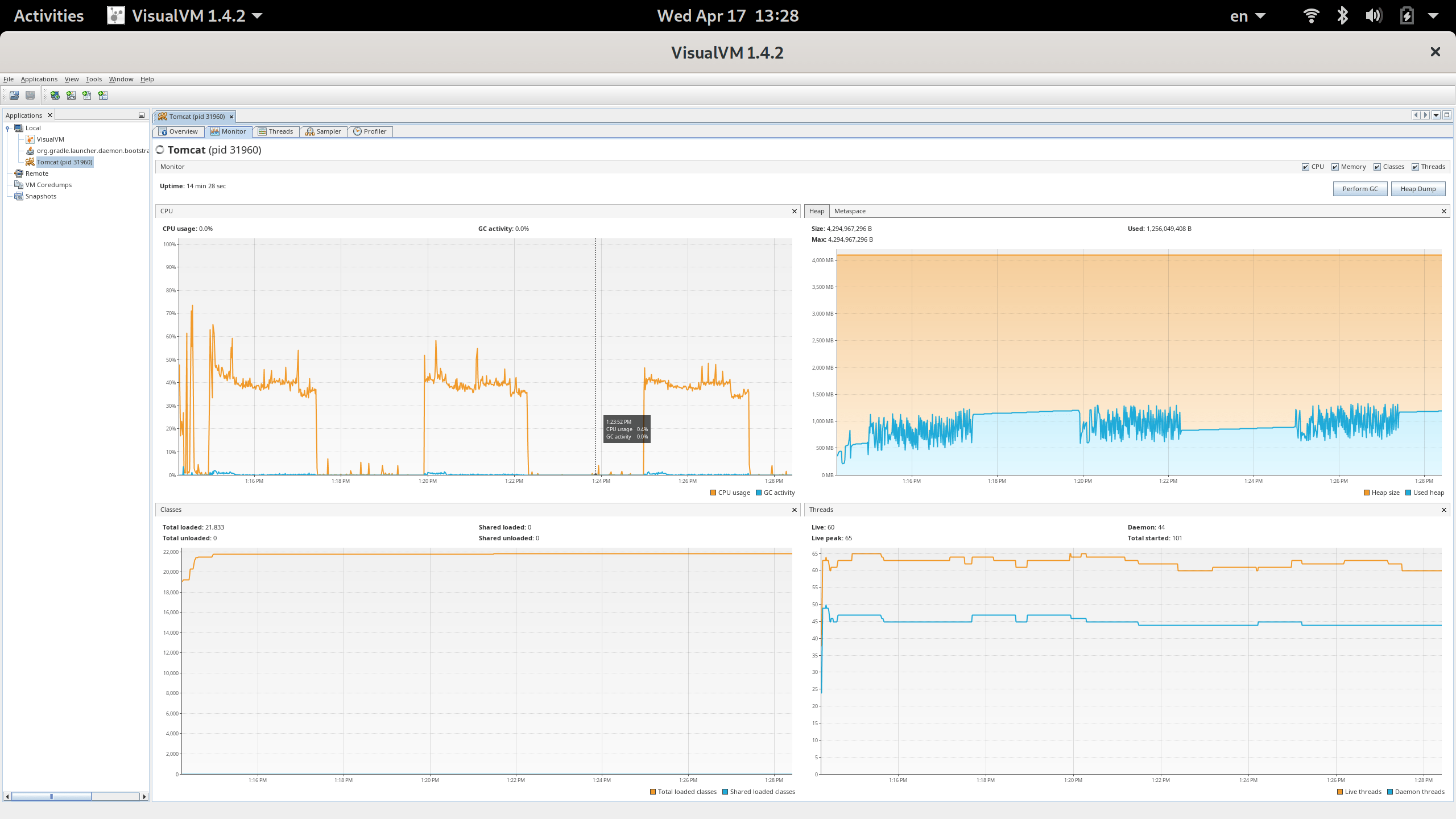Collapse the Local node in the Applications tree
This screenshot has width=1456, height=819.
pyautogui.click(x=7, y=129)
